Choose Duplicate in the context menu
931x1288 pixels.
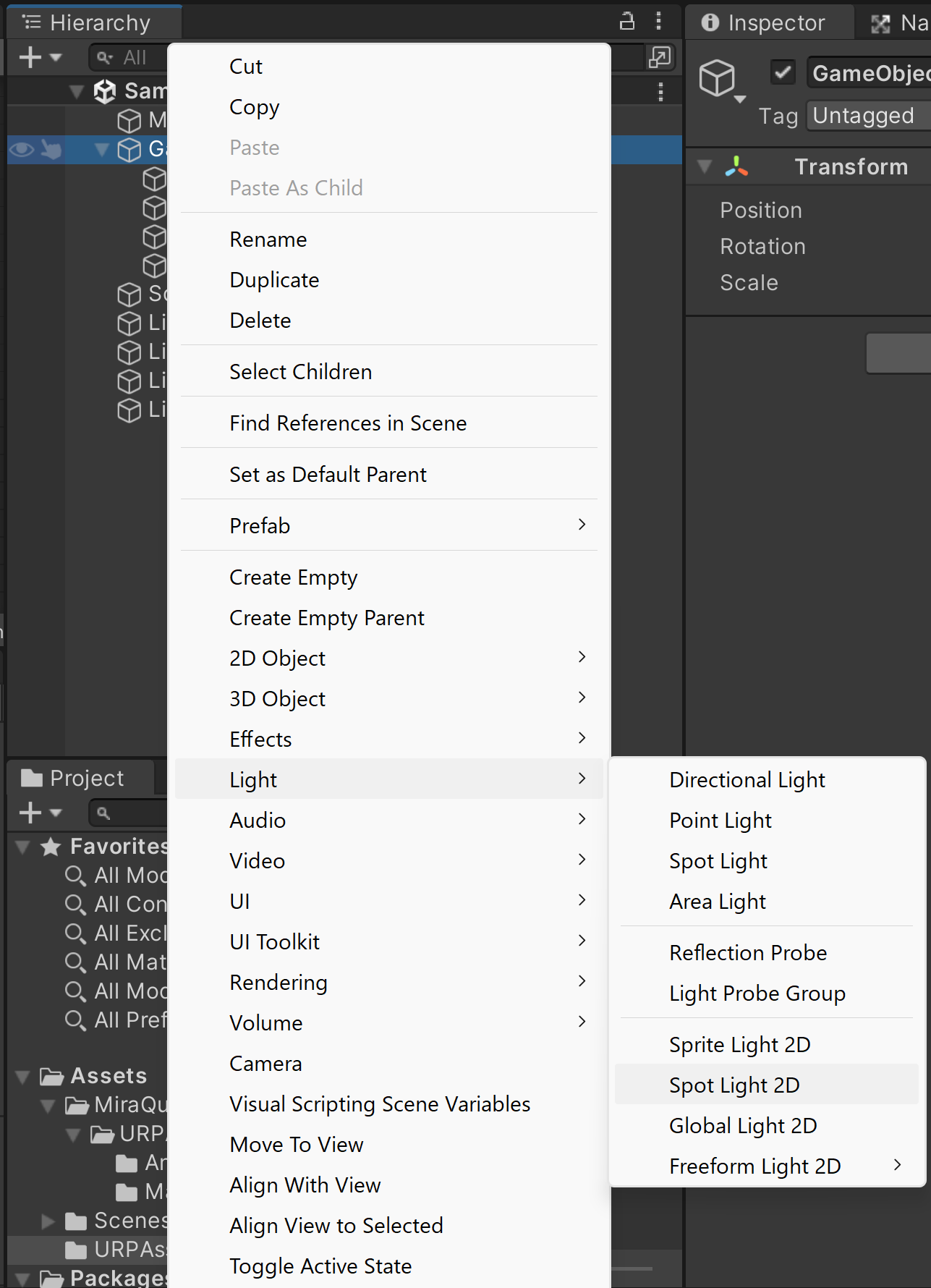274,280
